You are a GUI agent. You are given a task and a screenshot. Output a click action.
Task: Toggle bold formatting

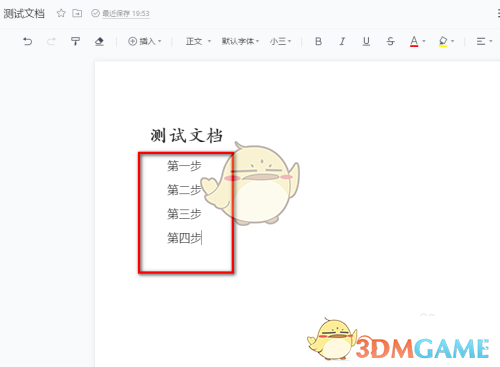318,41
